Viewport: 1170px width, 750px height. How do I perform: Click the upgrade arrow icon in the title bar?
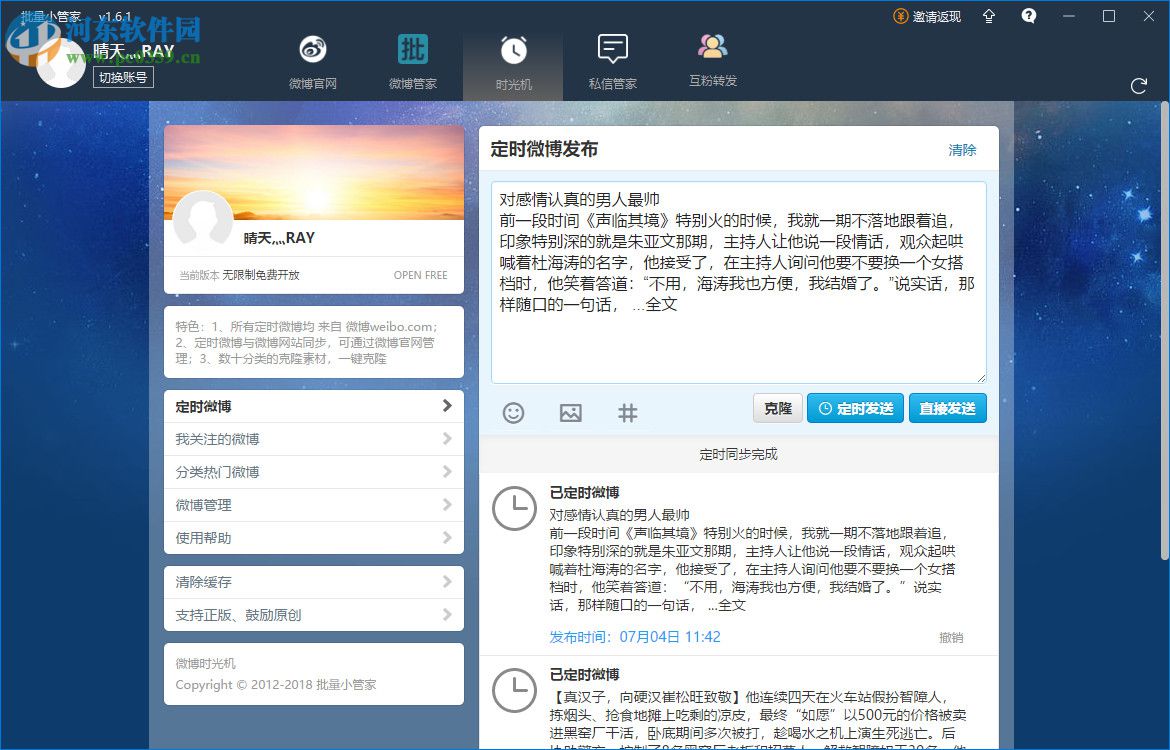[988, 16]
